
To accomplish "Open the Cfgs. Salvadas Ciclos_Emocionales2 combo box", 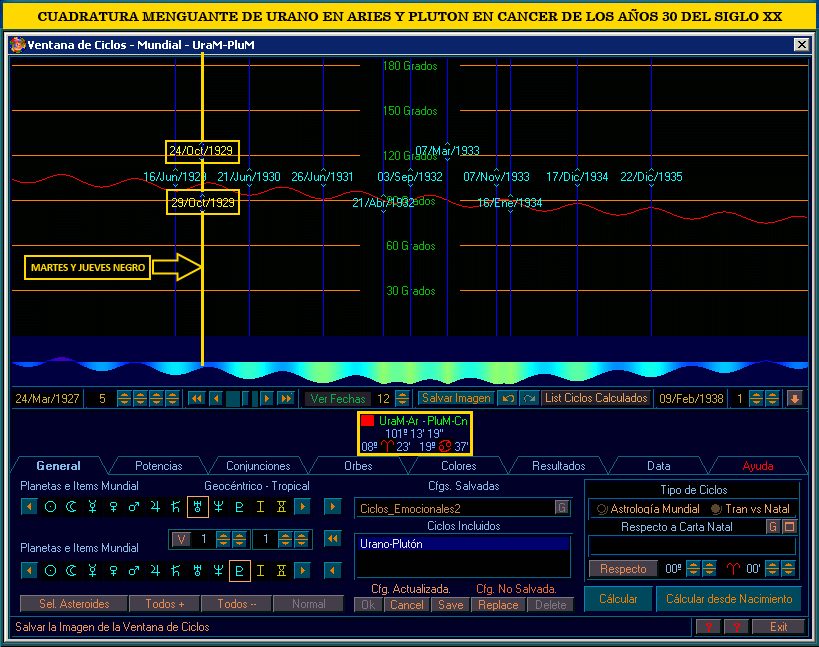I will pos(462,508).
